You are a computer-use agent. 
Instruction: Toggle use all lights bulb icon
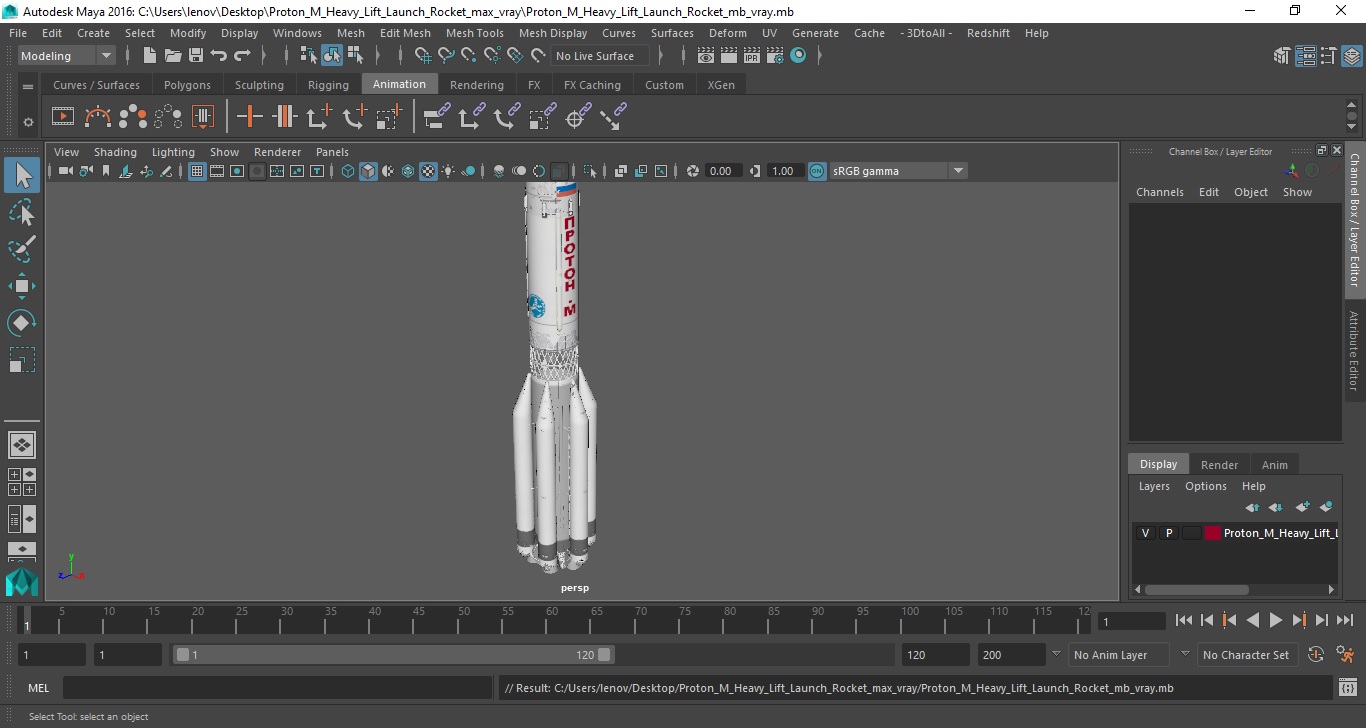(x=448, y=171)
